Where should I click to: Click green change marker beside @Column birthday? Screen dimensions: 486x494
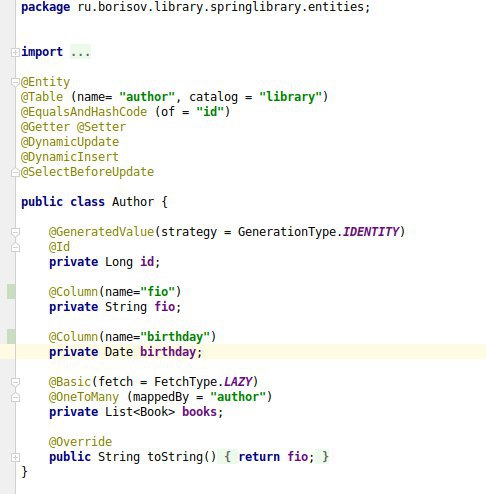click(11, 336)
